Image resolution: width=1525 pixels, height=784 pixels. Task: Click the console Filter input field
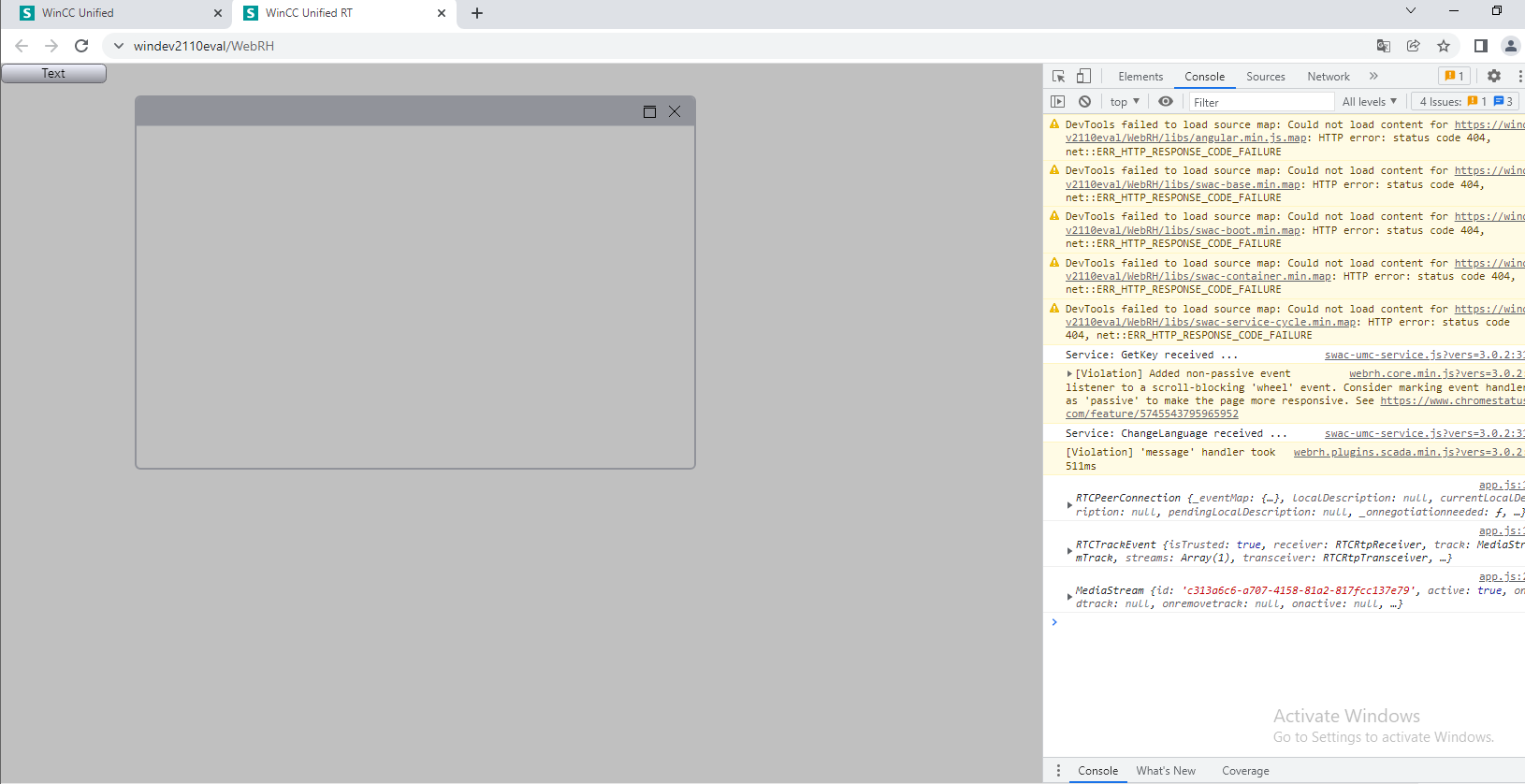(1260, 102)
